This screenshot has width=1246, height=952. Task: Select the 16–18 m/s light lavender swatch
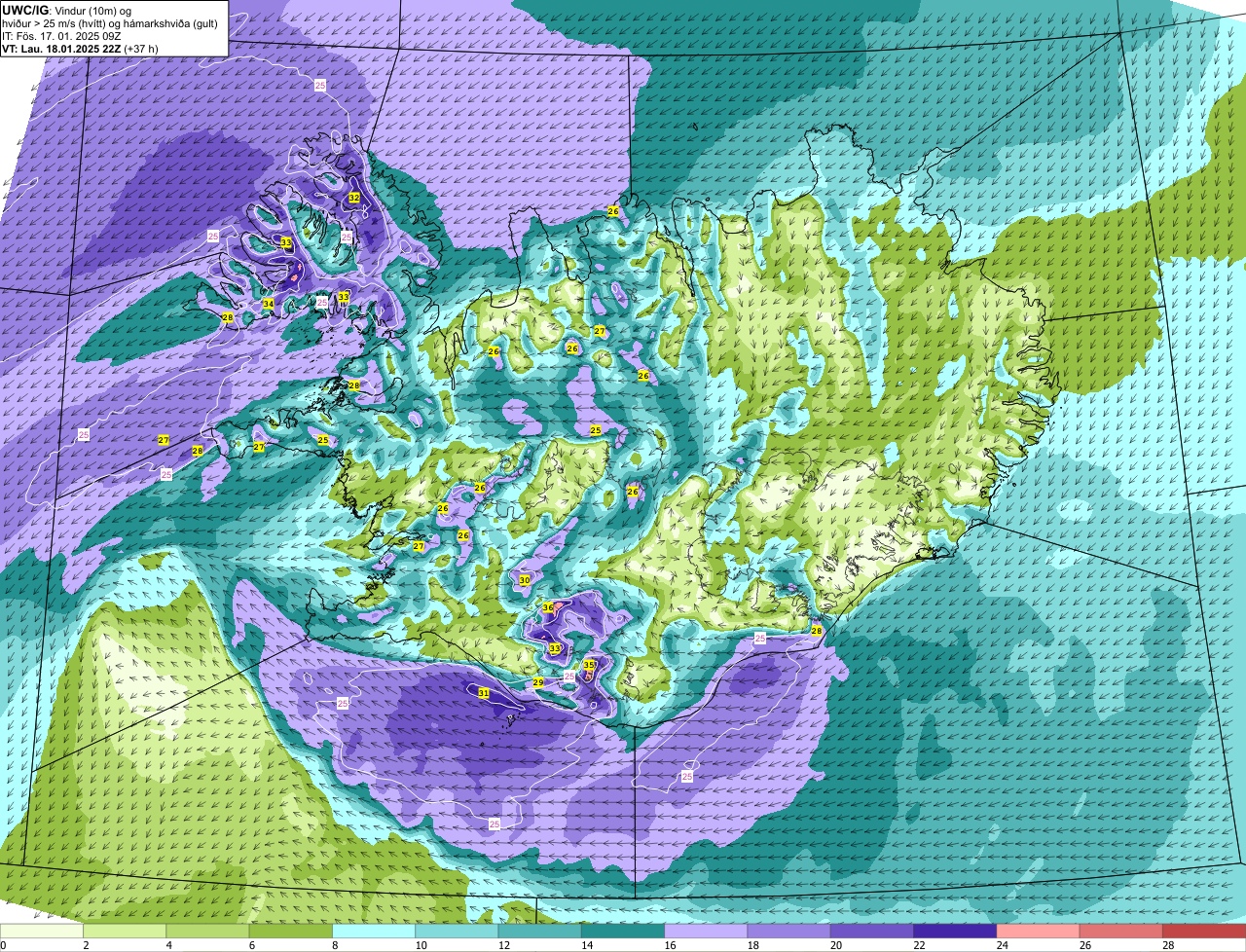tap(706, 932)
